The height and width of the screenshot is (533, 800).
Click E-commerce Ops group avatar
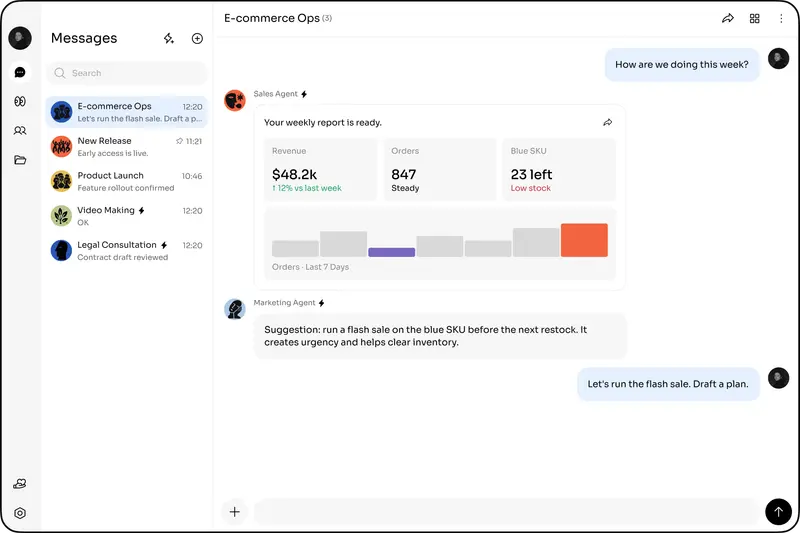pos(61,112)
